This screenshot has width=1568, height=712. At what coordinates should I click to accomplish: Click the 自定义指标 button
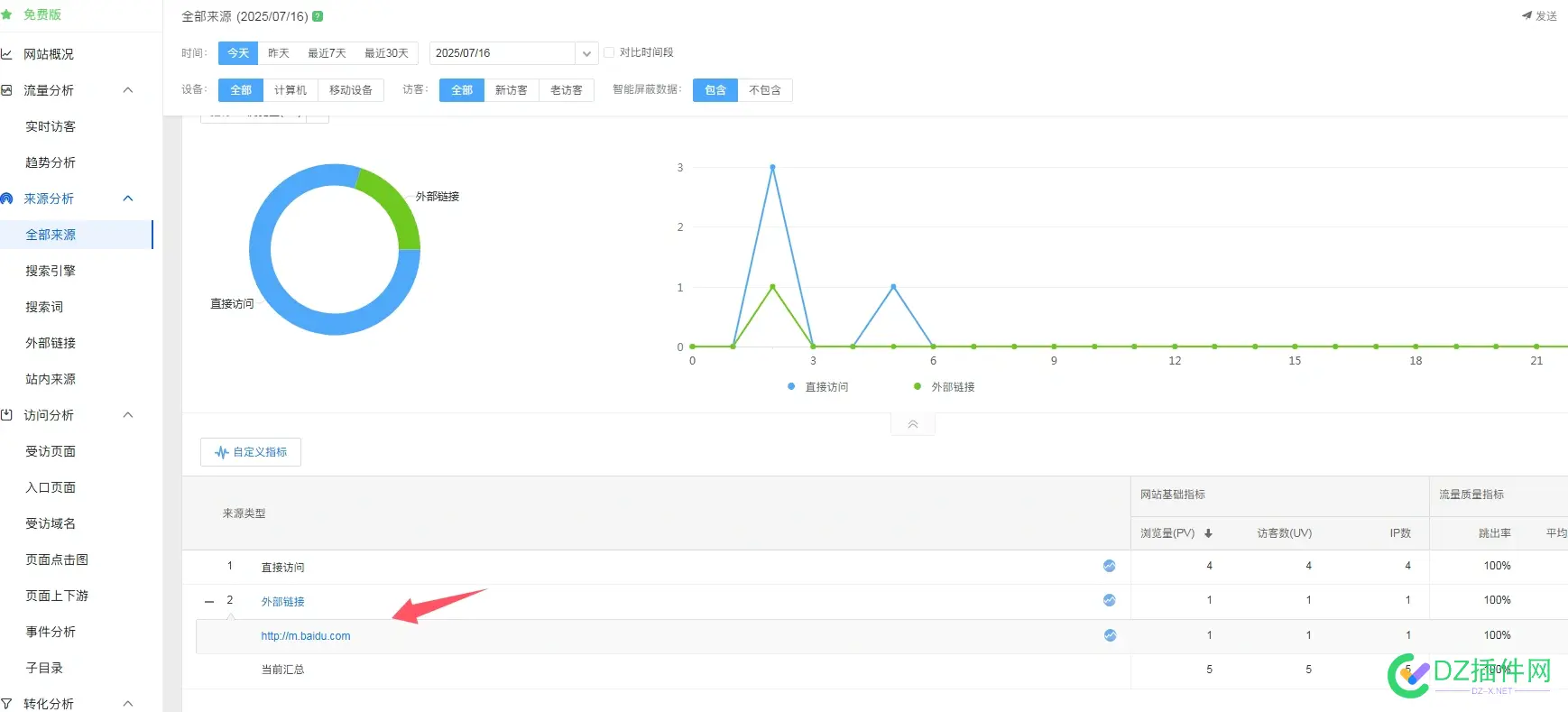click(251, 452)
